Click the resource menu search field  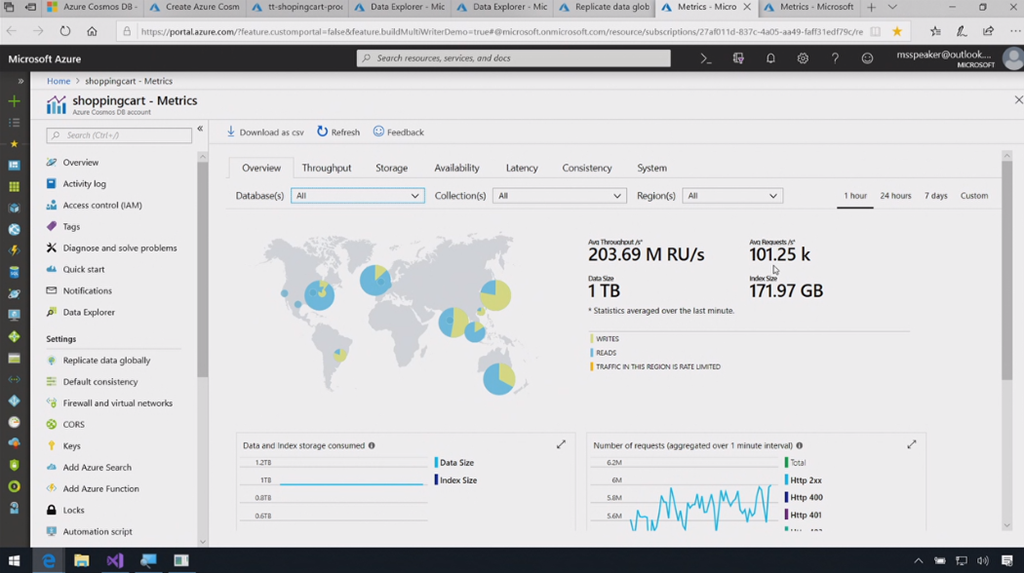tap(119, 135)
